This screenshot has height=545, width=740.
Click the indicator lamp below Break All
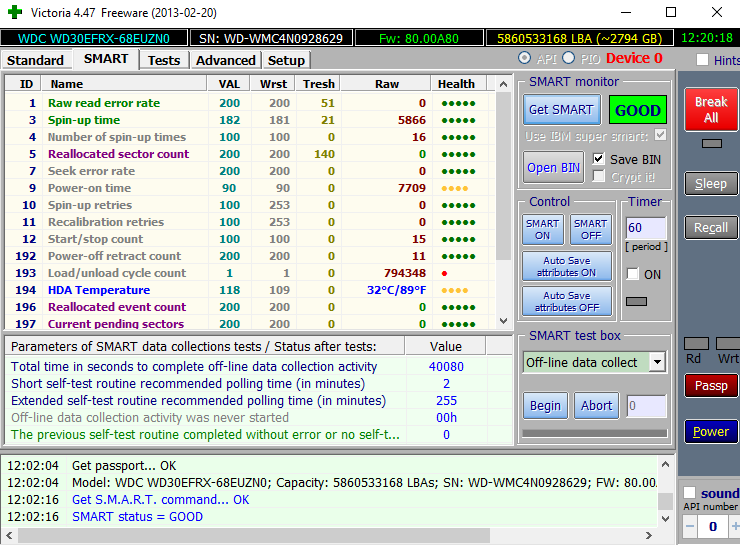coord(711,143)
